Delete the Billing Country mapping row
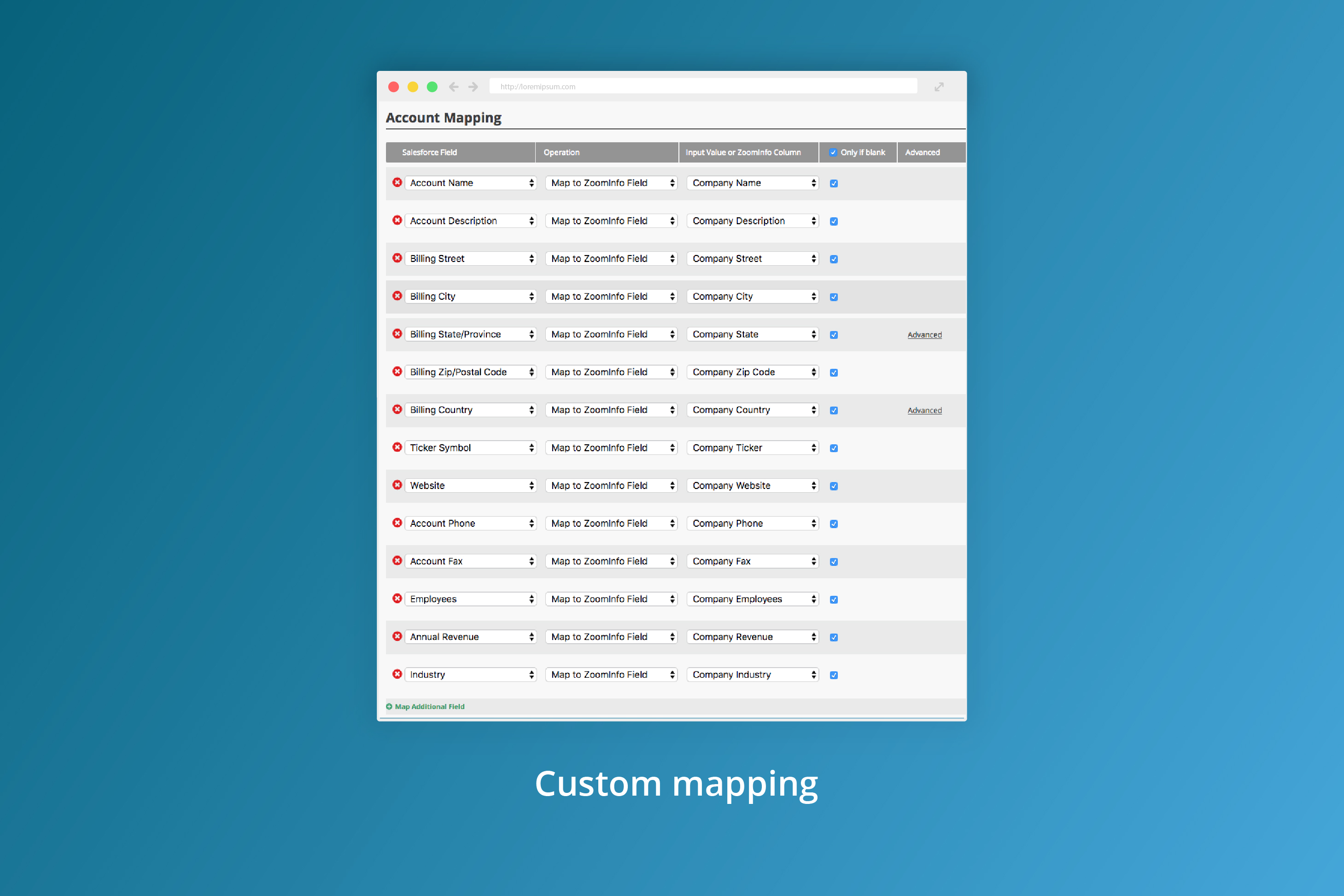 point(397,410)
